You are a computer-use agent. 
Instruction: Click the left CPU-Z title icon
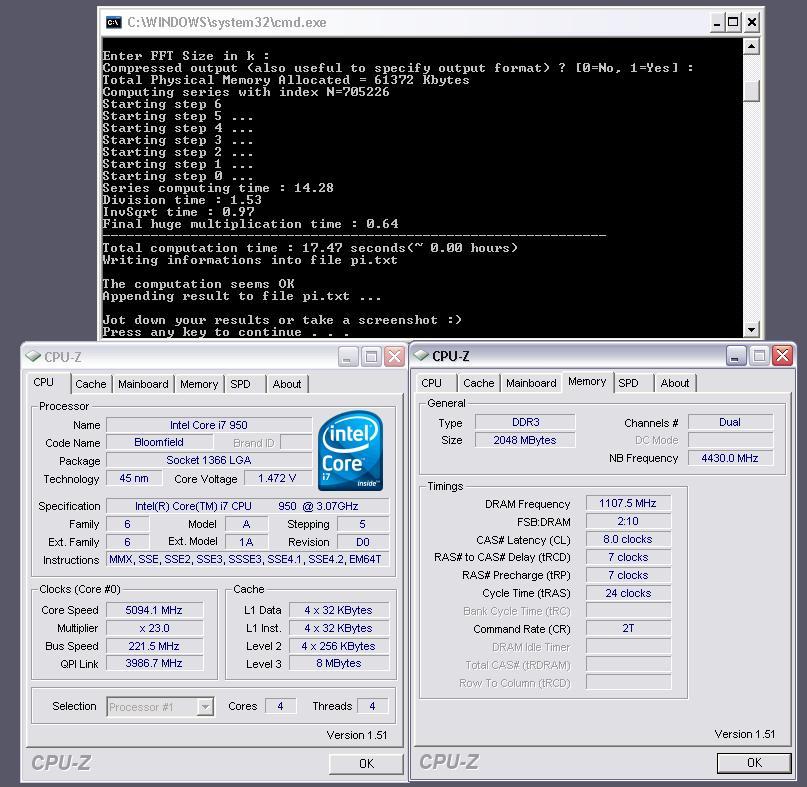point(33,356)
